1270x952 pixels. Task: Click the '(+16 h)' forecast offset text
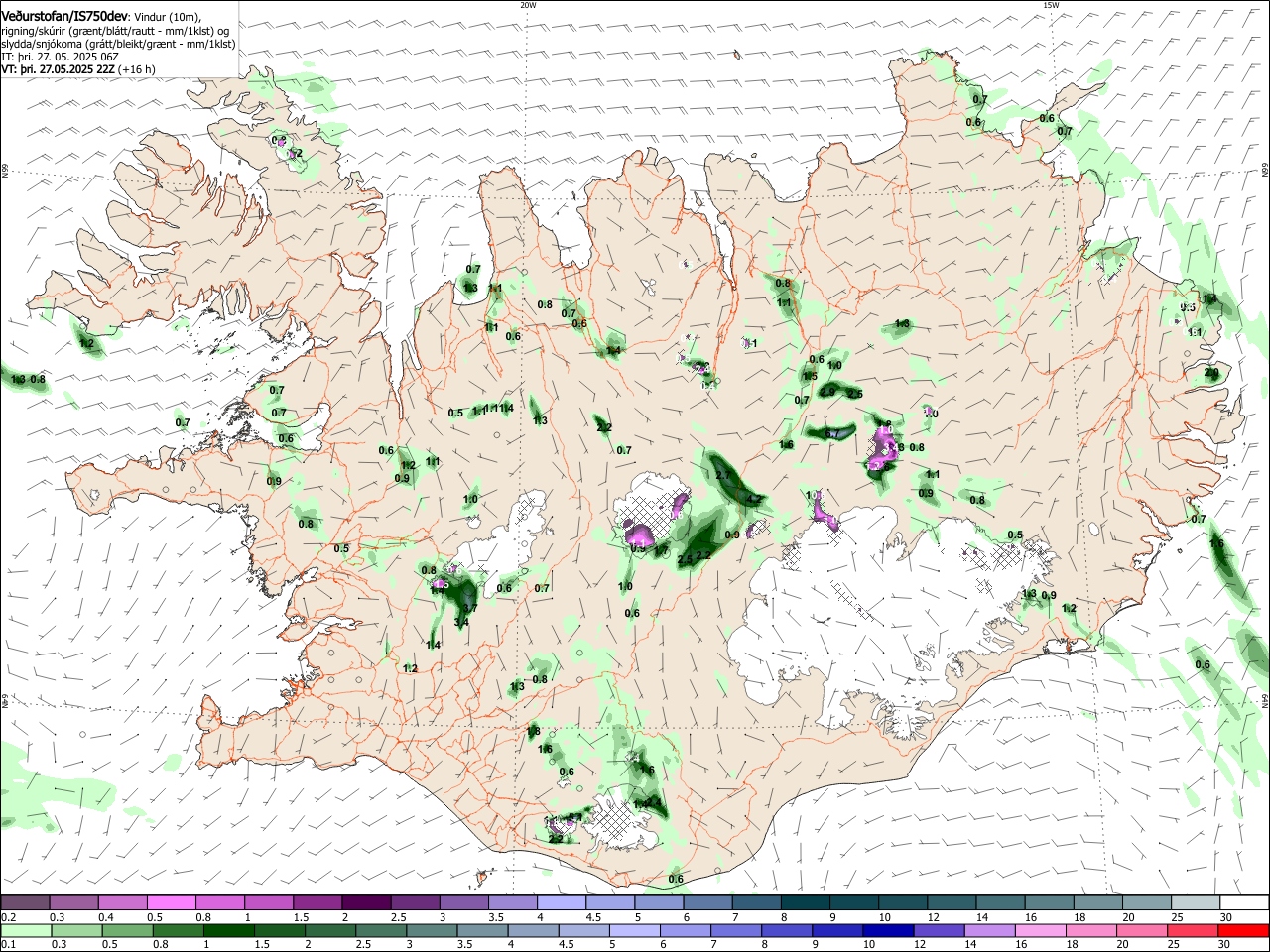tap(137, 69)
